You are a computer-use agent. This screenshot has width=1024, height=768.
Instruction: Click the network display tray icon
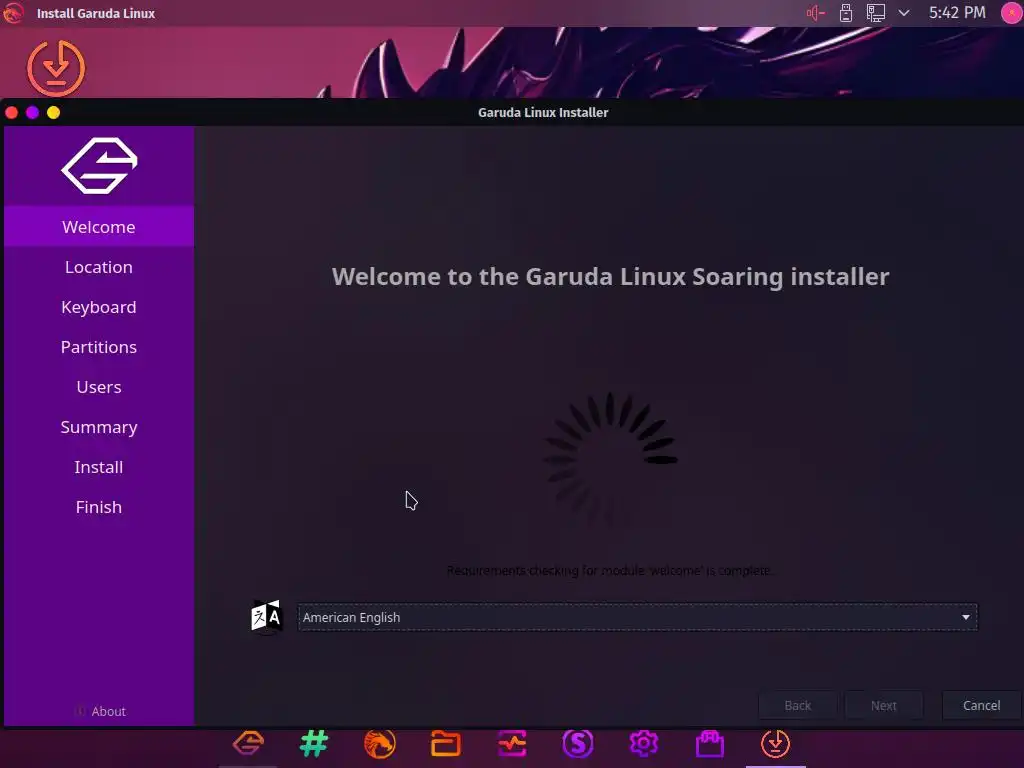coord(876,13)
